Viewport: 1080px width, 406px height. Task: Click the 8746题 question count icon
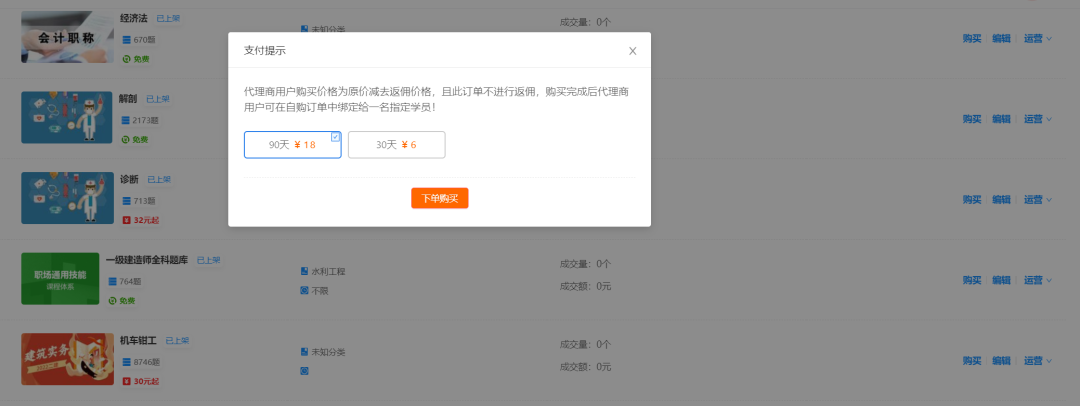click(126, 362)
